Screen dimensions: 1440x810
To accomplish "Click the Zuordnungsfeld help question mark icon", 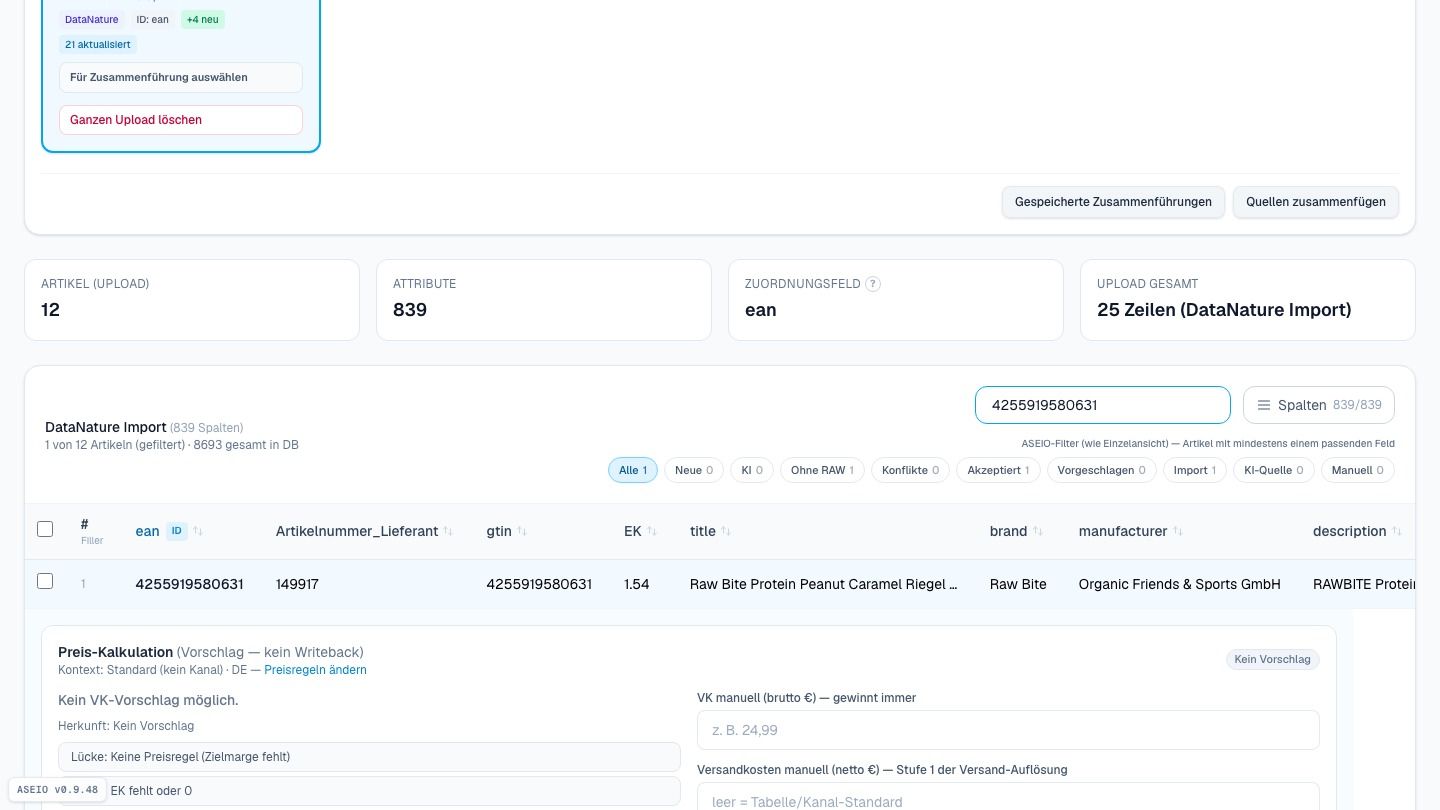I will (872, 284).
